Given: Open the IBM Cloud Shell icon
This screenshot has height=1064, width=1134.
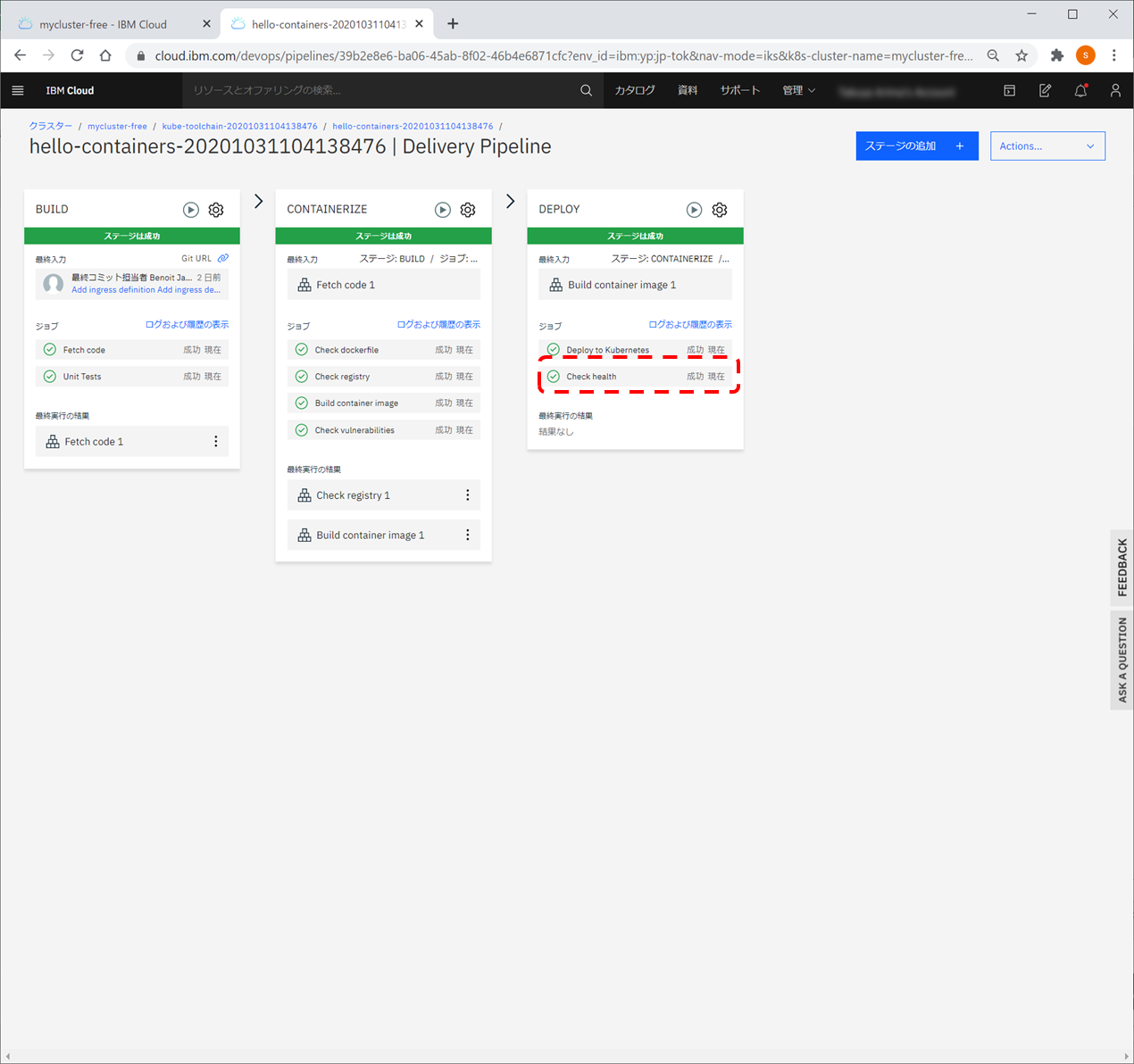Looking at the screenshot, I should pos(1009,90).
